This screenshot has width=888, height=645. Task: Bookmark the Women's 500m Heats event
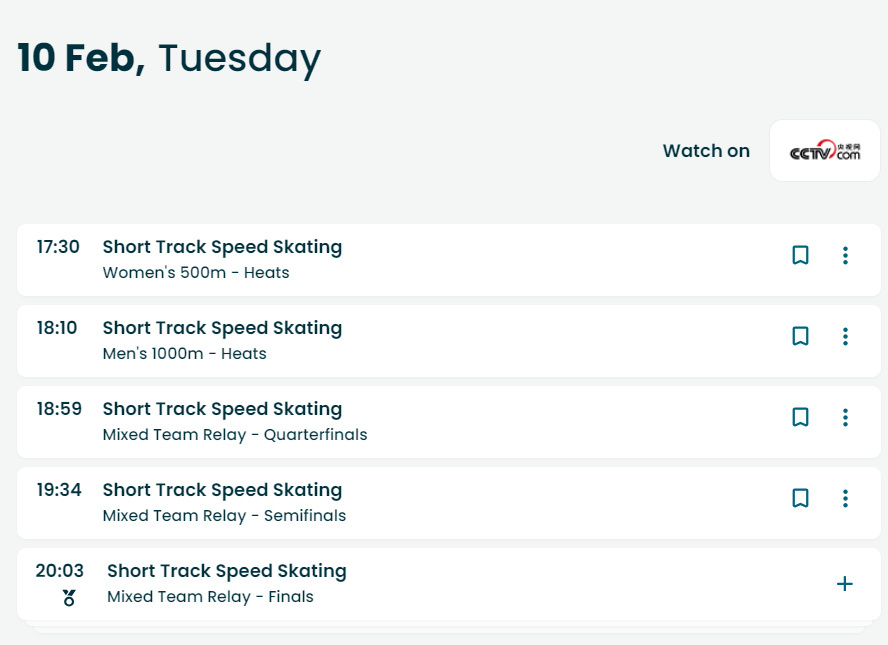(800, 255)
